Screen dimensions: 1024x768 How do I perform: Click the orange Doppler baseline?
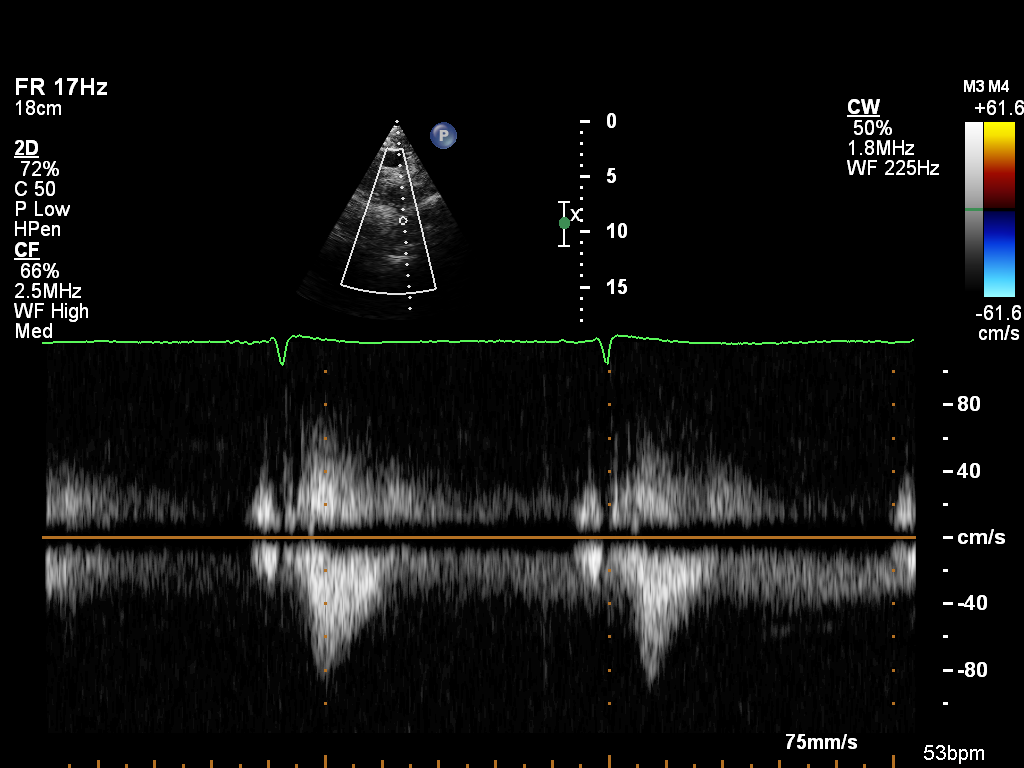480,538
